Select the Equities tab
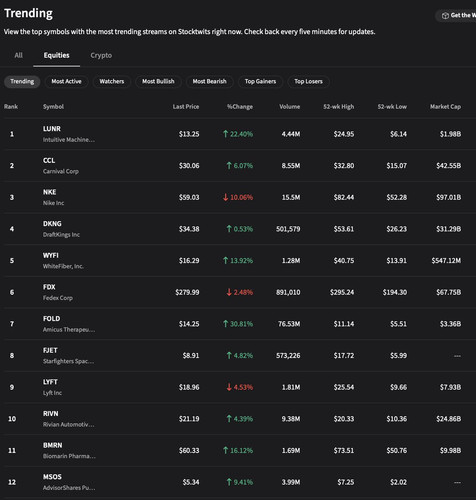This screenshot has height=500, width=476. [x=56, y=55]
